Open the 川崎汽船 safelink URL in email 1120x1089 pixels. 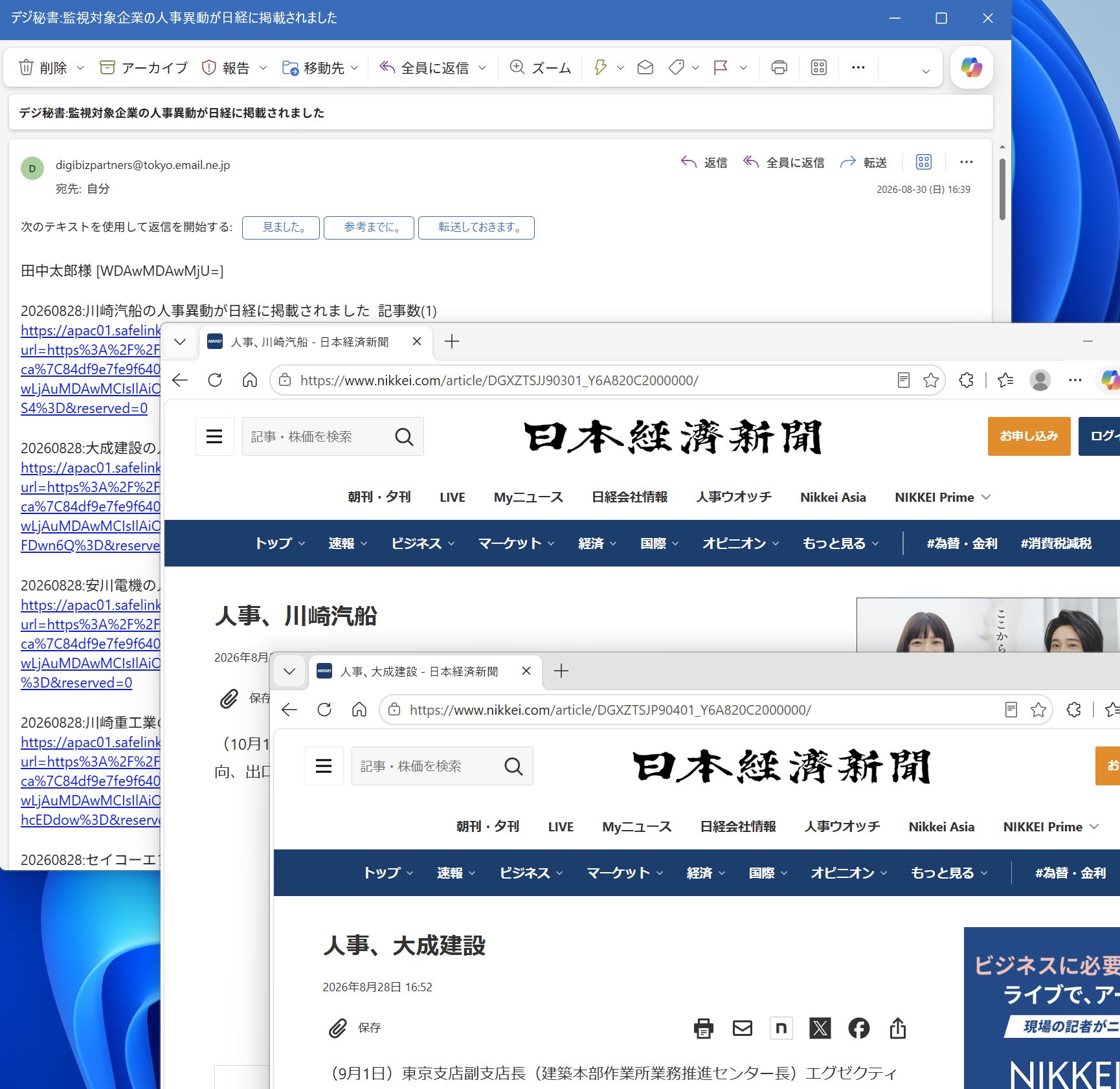click(x=91, y=369)
